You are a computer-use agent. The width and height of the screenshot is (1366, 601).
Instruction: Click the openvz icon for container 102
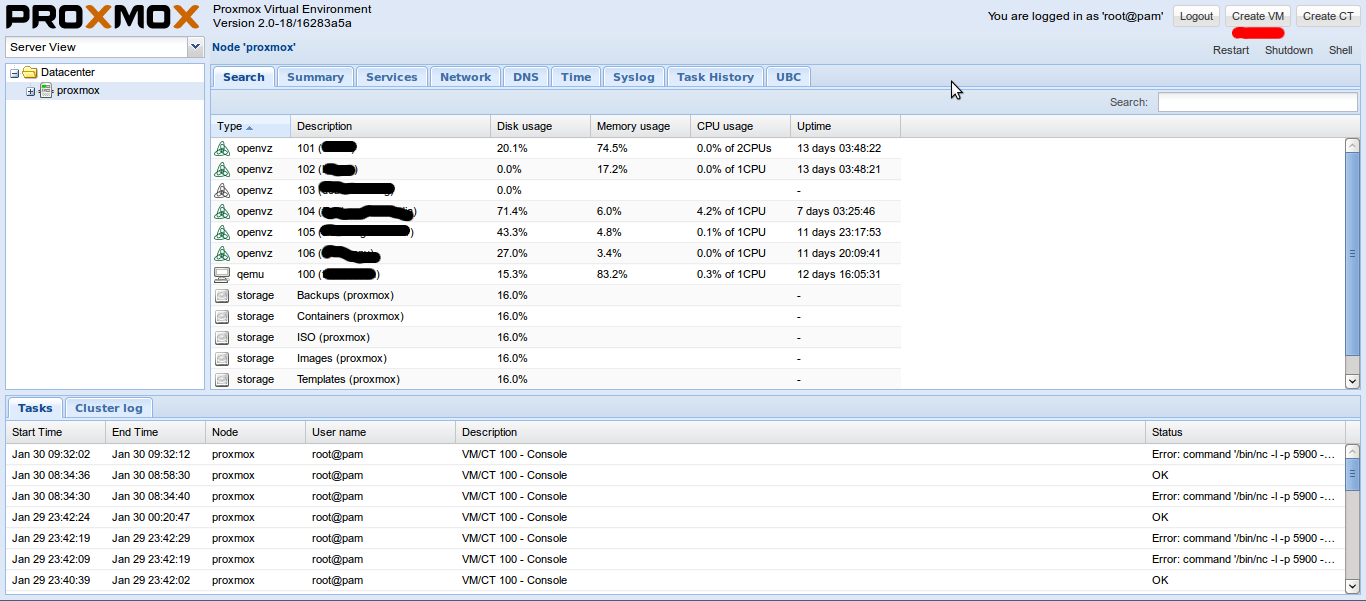pos(222,169)
